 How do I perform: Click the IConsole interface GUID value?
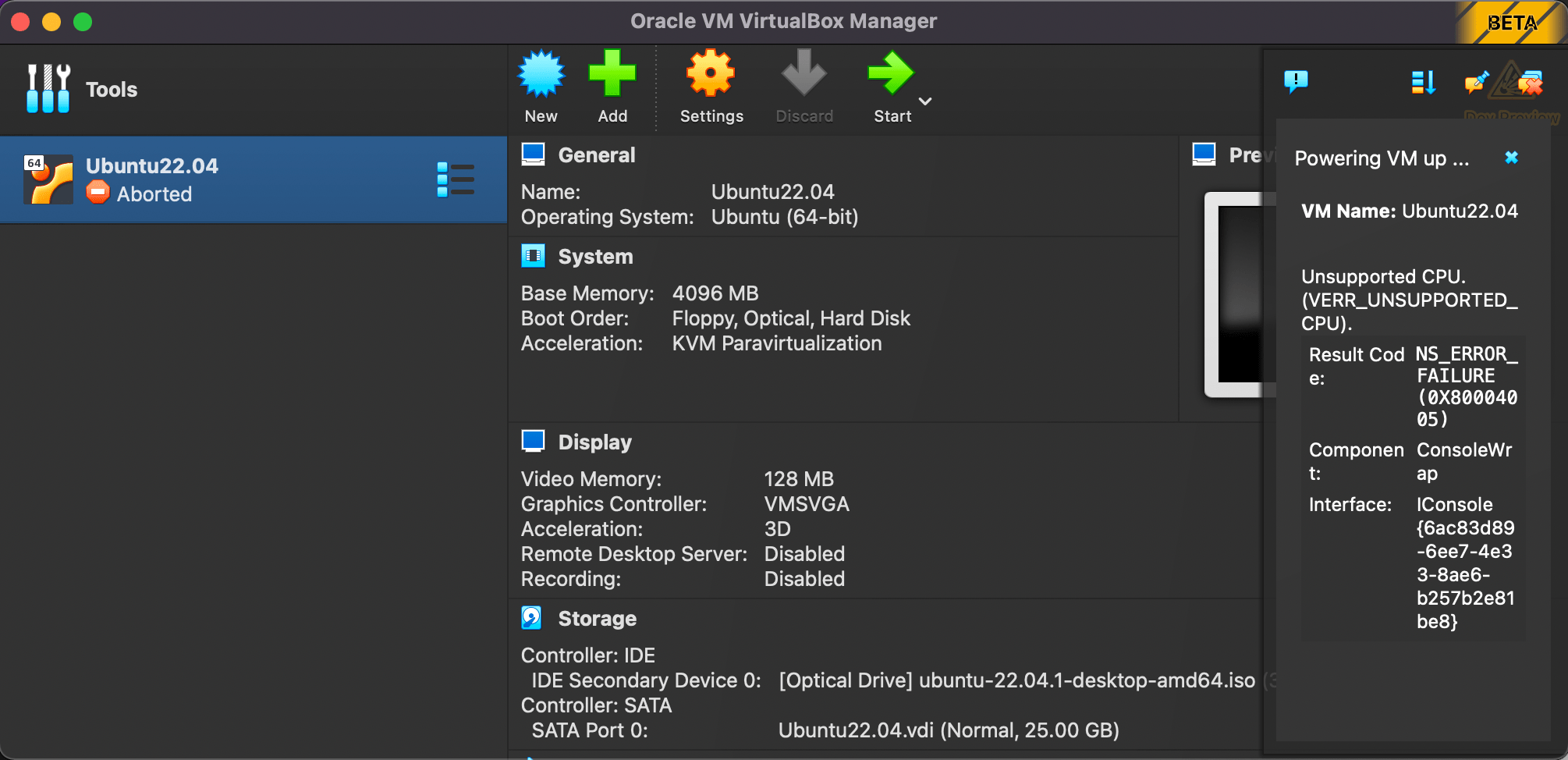[x=1466, y=563]
